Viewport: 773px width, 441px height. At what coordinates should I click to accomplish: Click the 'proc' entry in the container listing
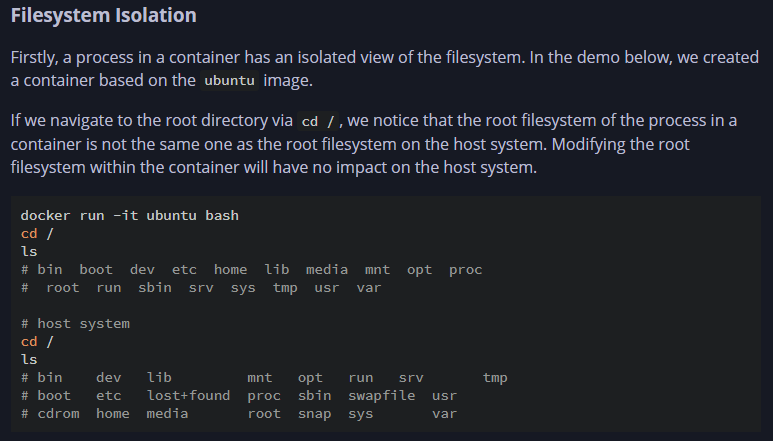click(x=465, y=270)
